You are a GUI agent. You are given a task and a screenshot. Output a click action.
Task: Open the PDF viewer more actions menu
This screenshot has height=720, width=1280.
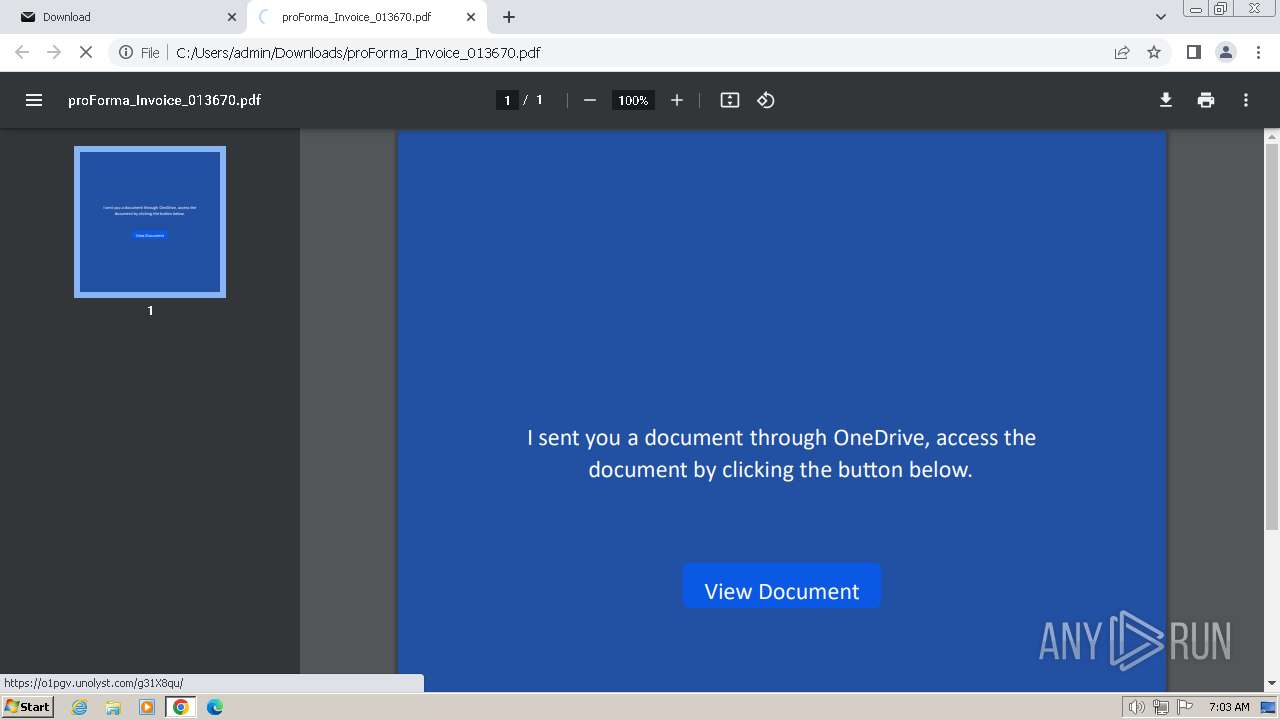(x=1246, y=100)
